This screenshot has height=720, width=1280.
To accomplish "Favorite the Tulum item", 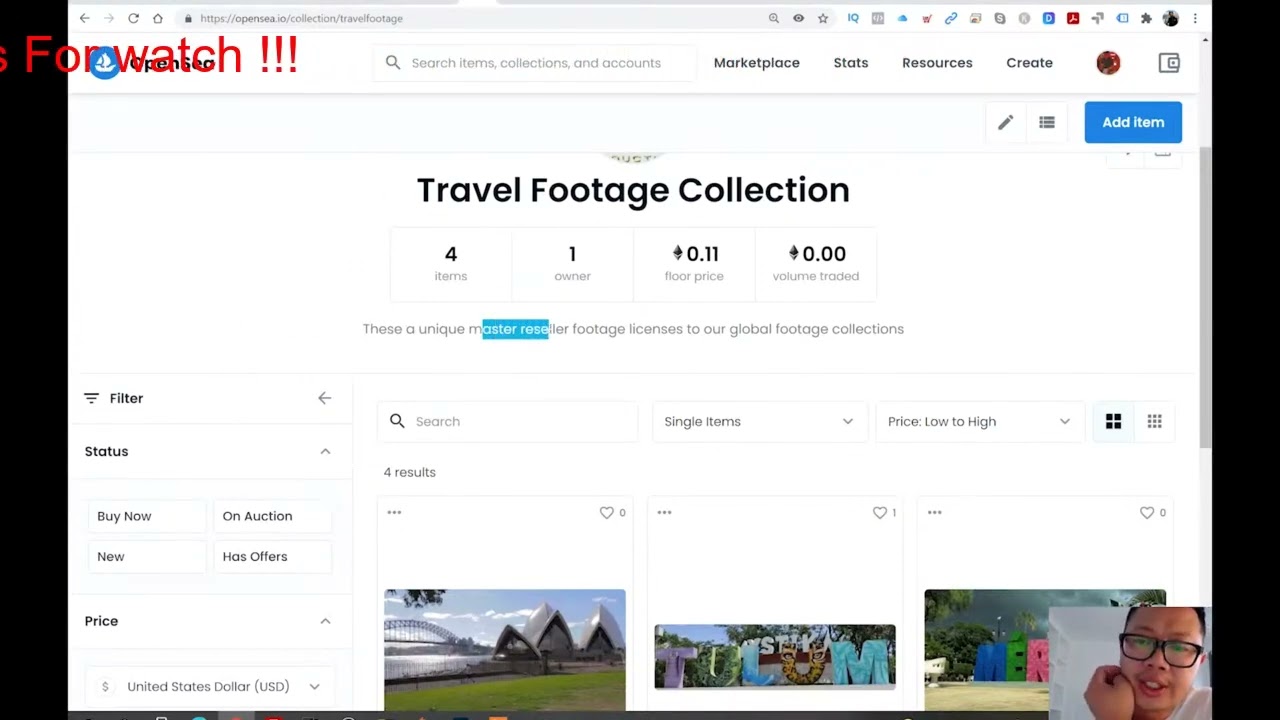I will (879, 512).
